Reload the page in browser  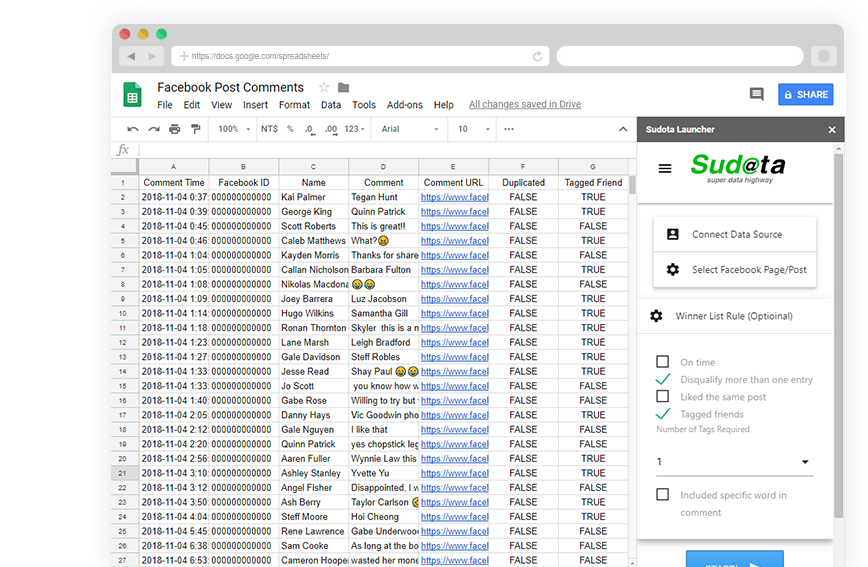click(537, 56)
